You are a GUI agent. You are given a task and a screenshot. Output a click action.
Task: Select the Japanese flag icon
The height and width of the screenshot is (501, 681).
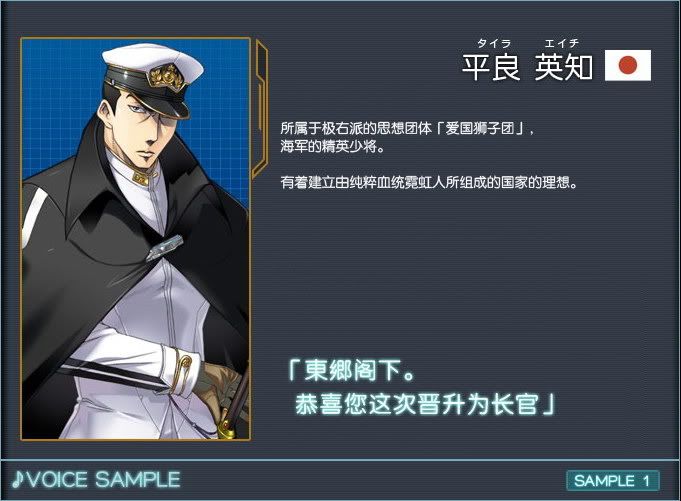[x=628, y=66]
